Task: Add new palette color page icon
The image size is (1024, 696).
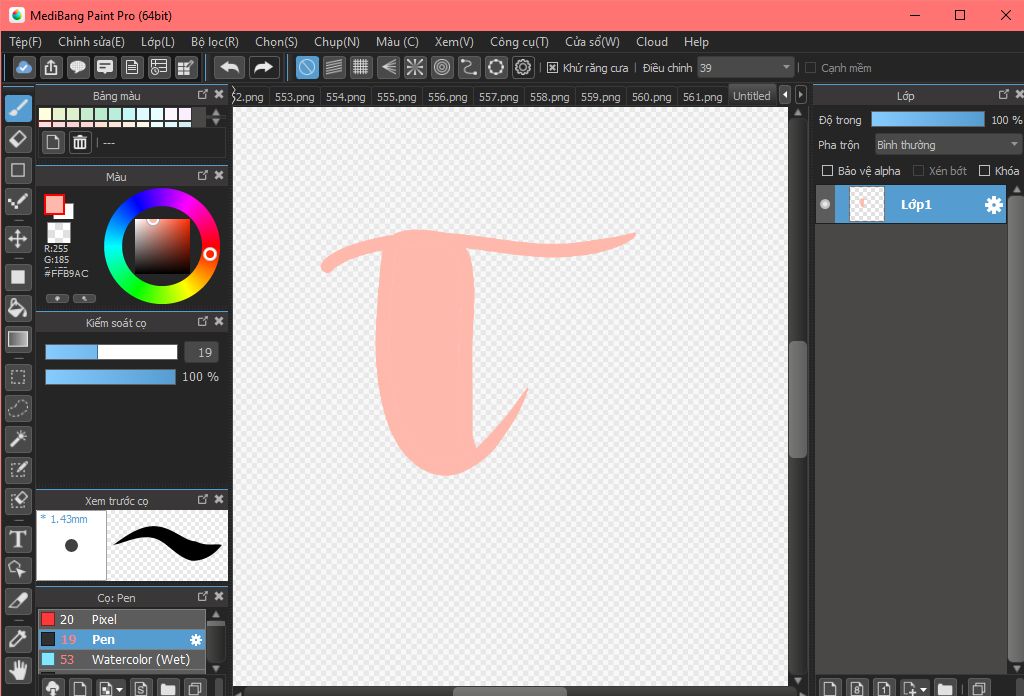Action: (x=53, y=142)
